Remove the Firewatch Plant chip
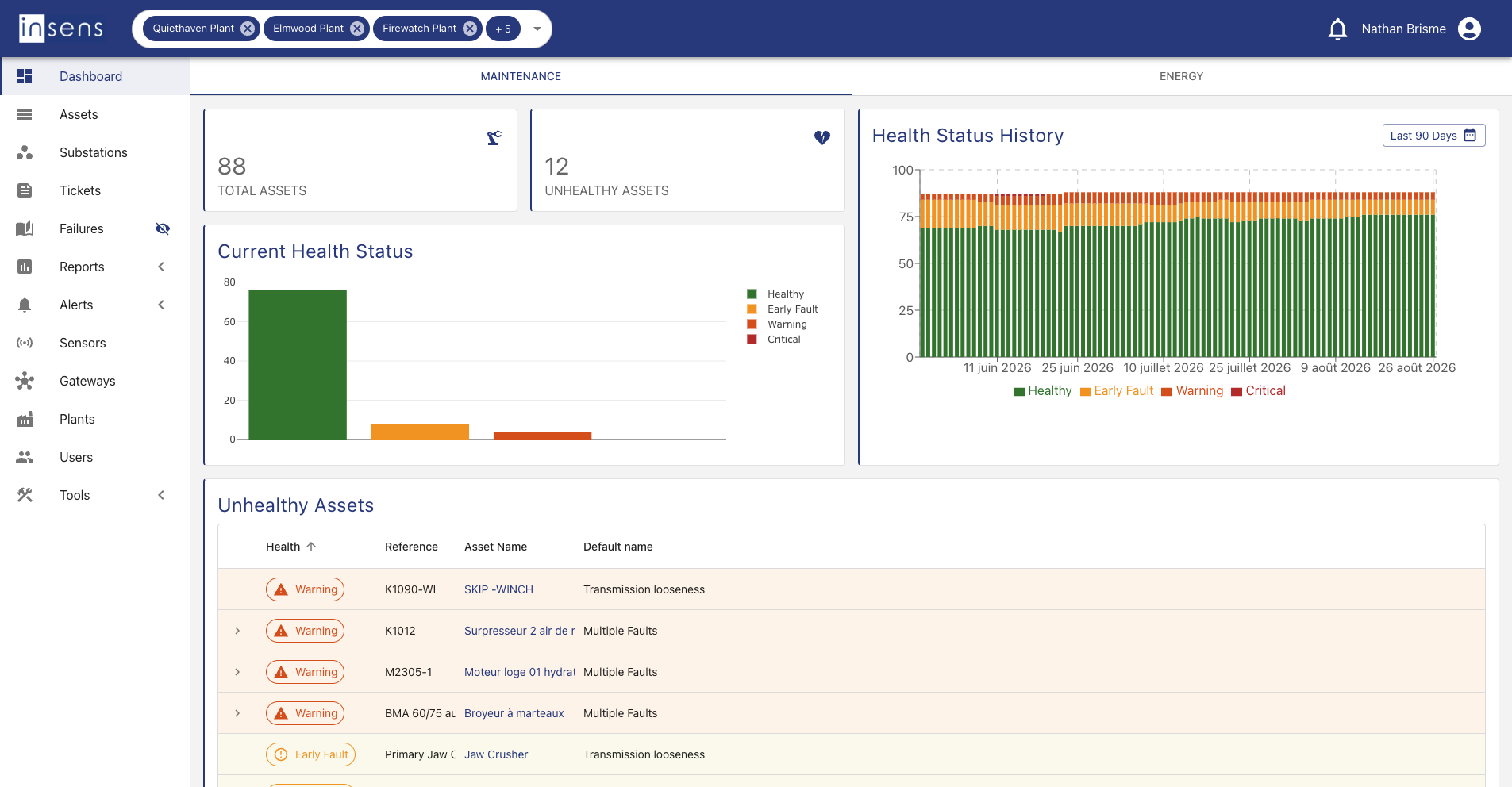Image resolution: width=1512 pixels, height=787 pixels. (x=470, y=29)
